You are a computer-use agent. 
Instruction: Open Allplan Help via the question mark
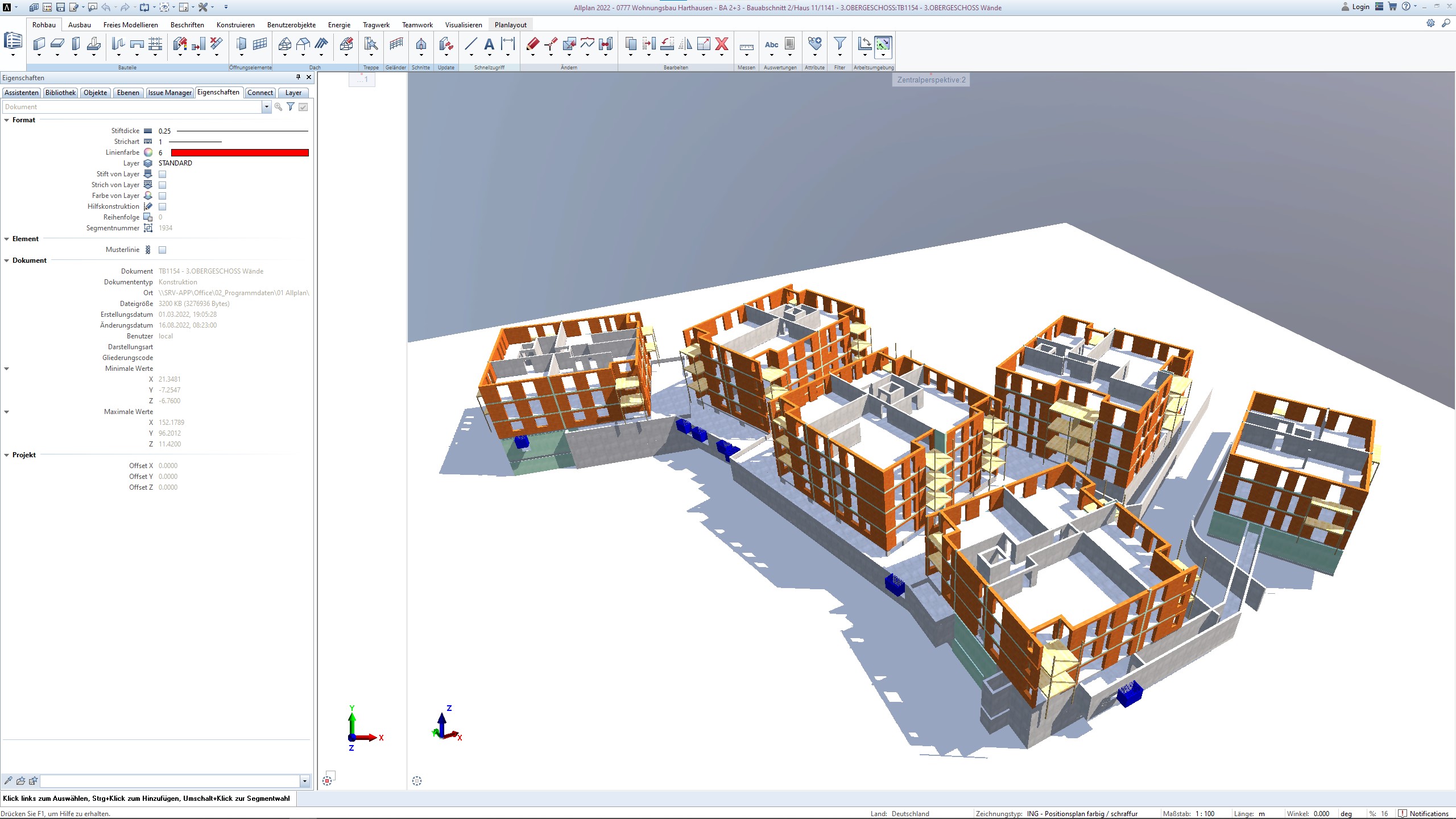[x=1407, y=7]
